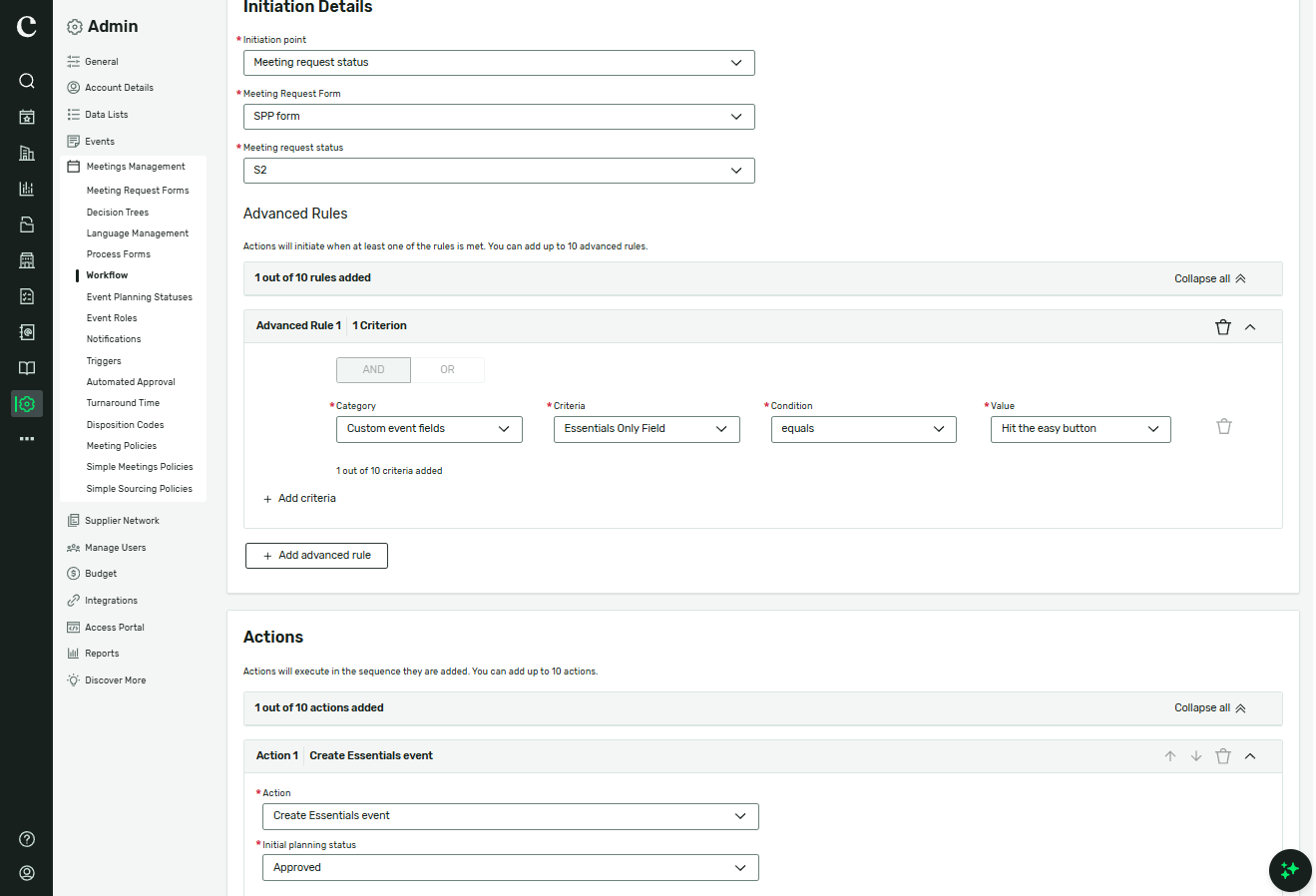Move Action 1 up with arrow
The width and height of the screenshot is (1316, 896).
[1170, 756]
